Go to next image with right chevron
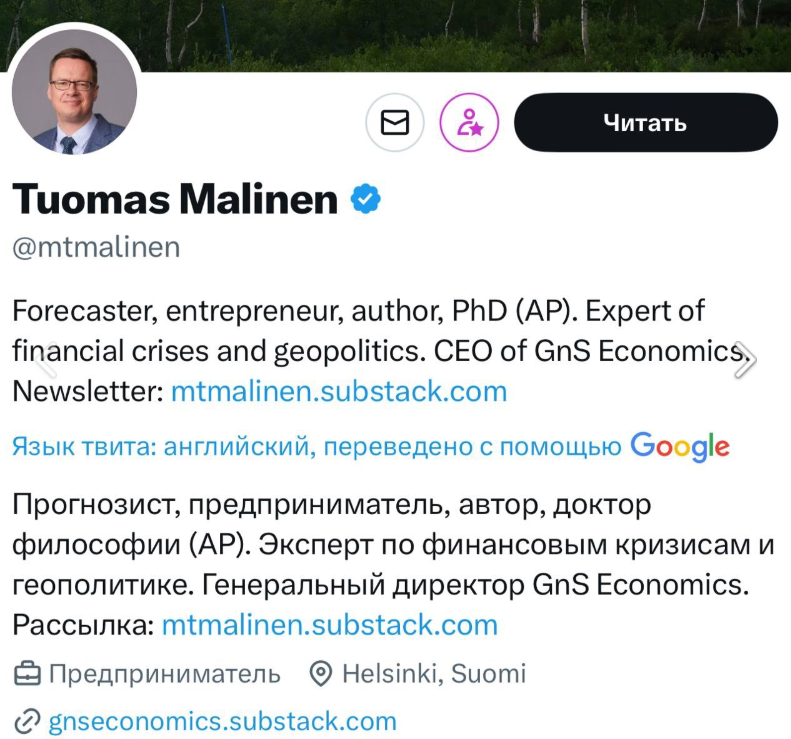This screenshot has height=739, width=791. coord(745,358)
